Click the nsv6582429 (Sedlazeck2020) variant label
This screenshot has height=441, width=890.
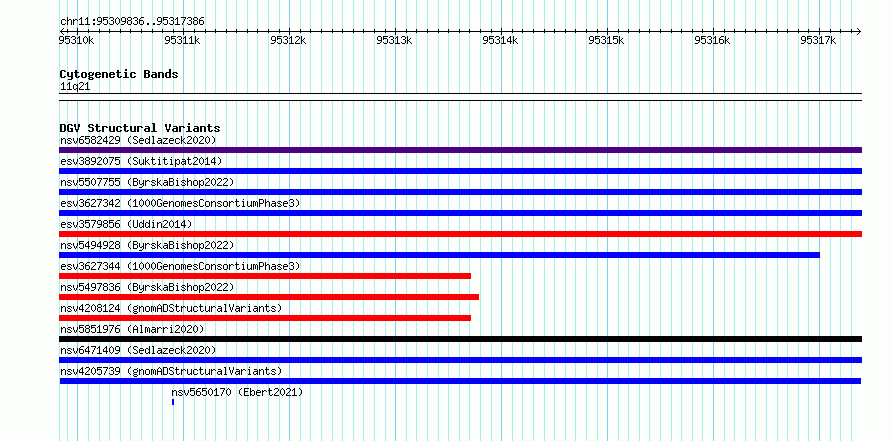(138, 140)
